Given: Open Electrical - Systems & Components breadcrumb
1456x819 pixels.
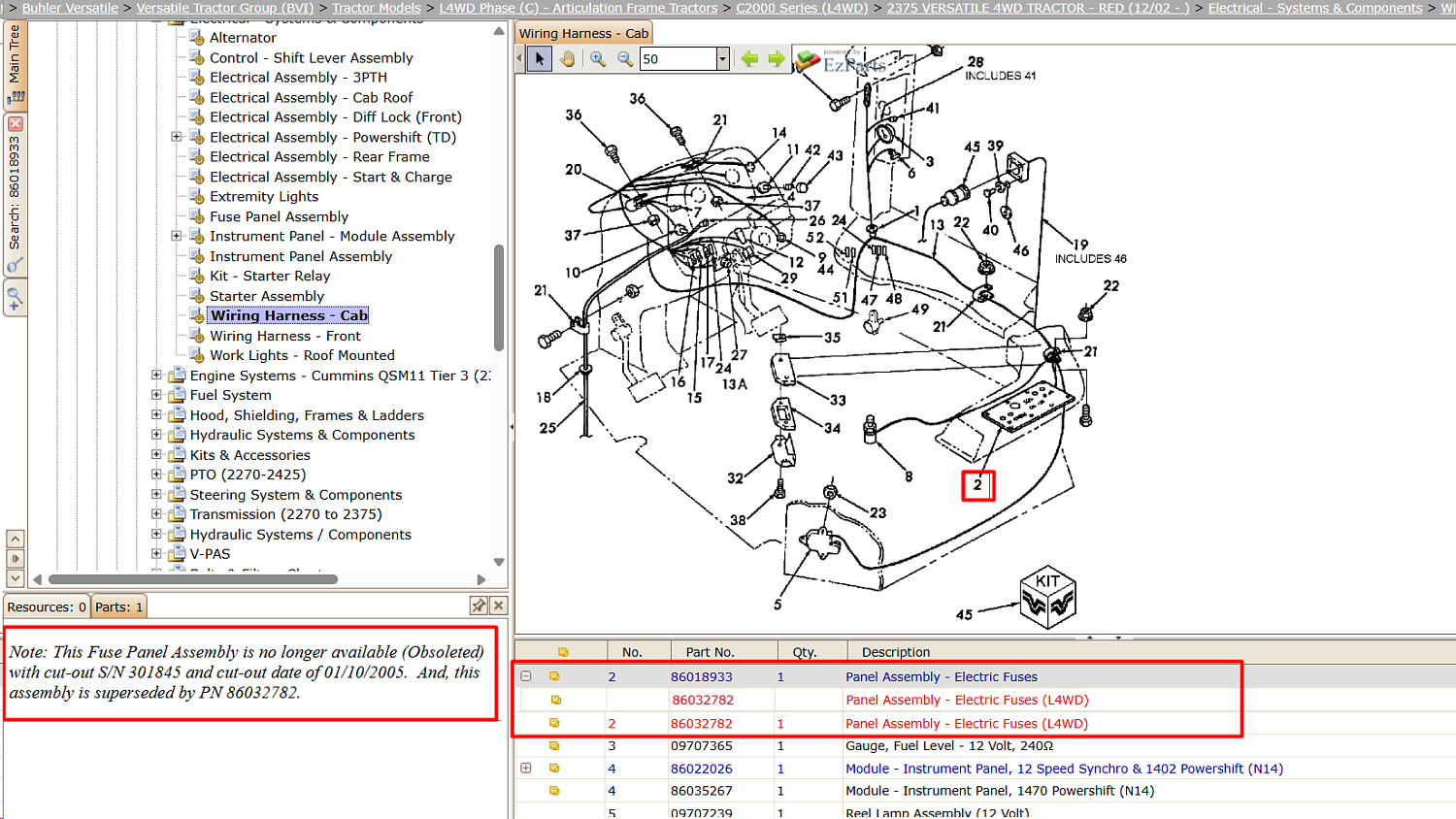Looking at the screenshot, I should click(x=1315, y=8).
